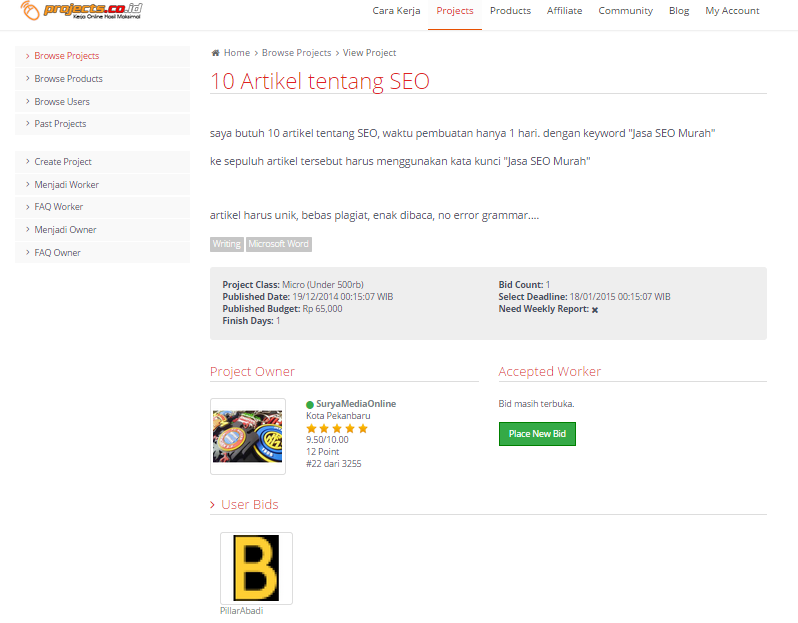Select the Microsoft Word tag
Image resolution: width=798 pixels, height=623 pixels.
pyautogui.click(x=279, y=244)
